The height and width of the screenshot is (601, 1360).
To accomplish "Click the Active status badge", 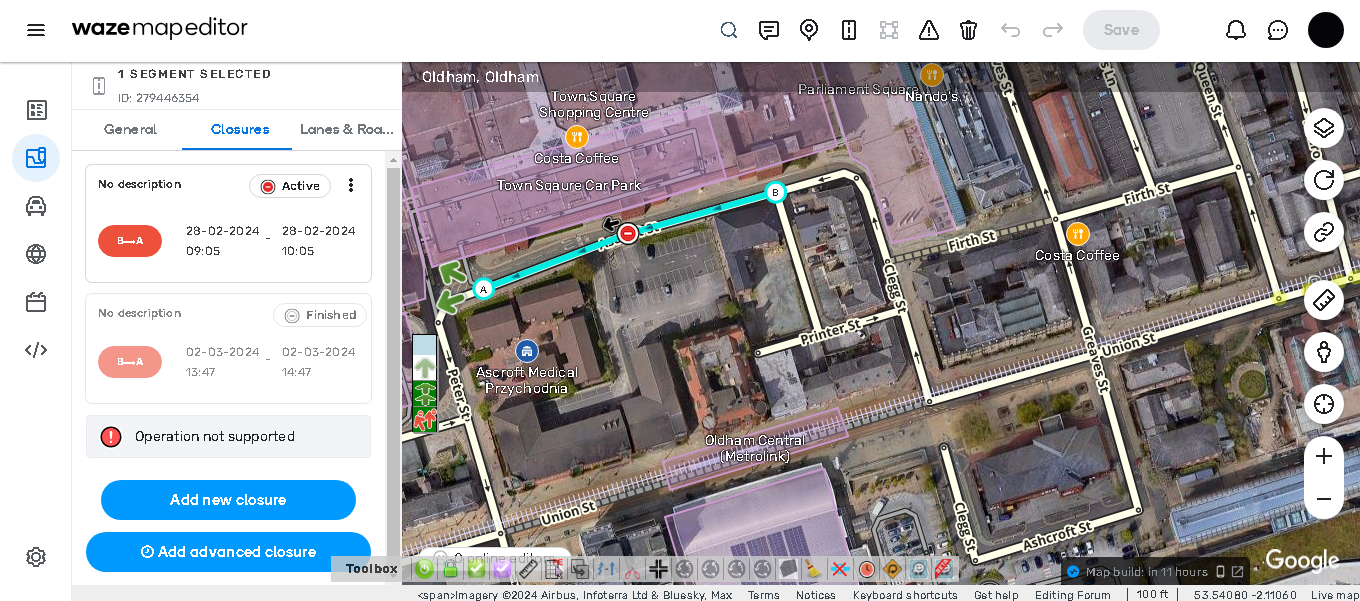I will tap(290, 186).
